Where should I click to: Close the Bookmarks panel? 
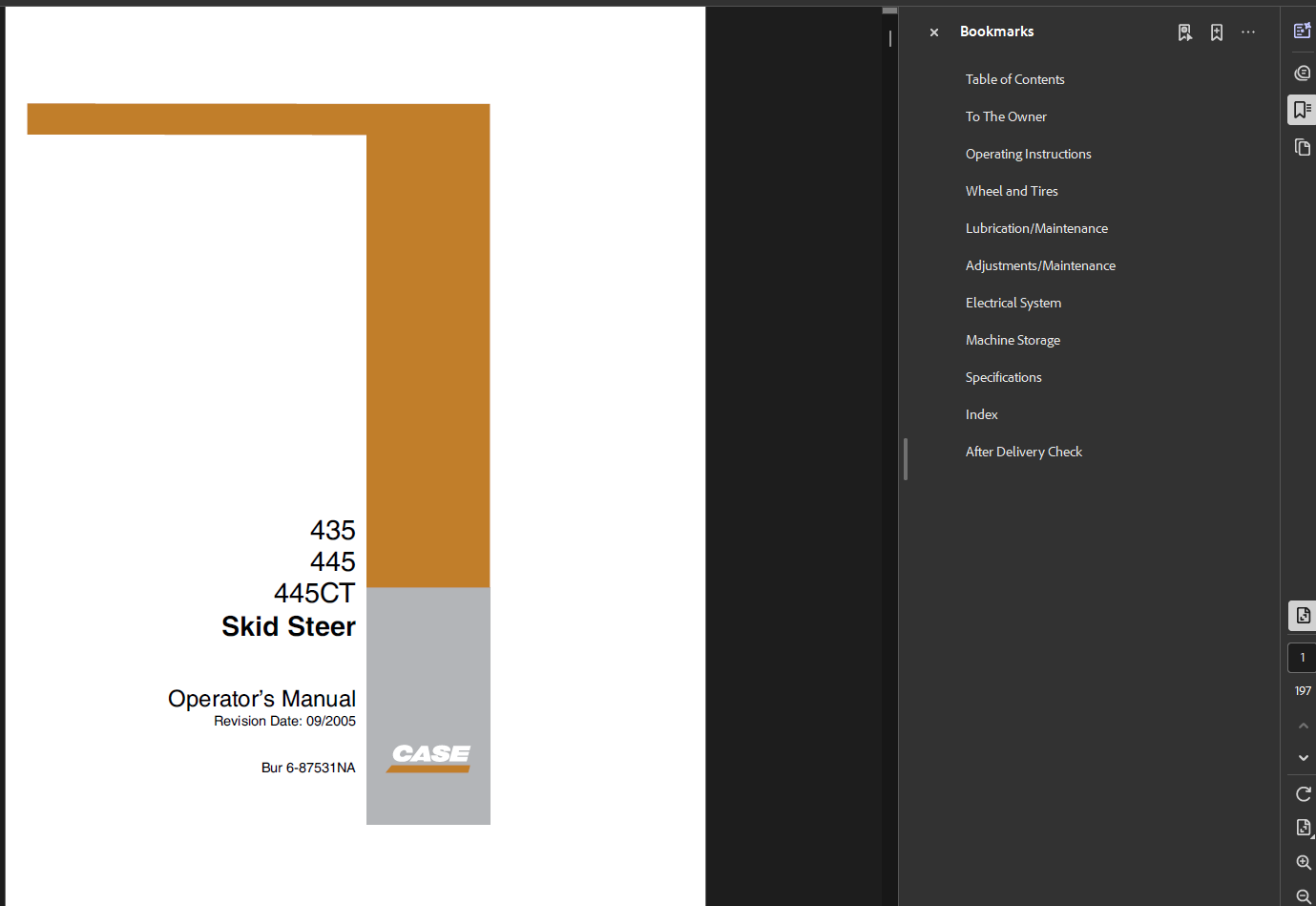click(934, 32)
